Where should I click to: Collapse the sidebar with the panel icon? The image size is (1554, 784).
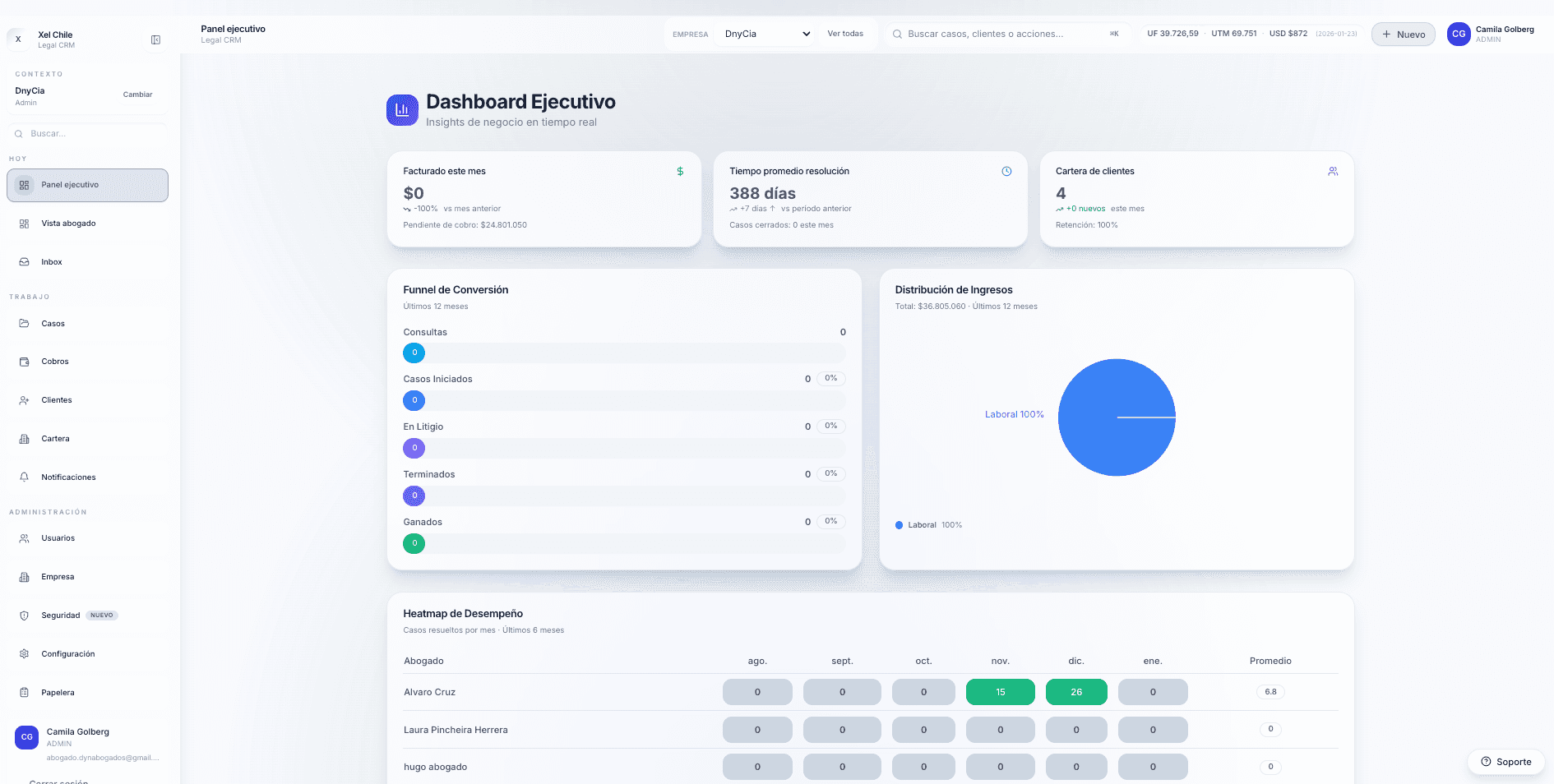[x=155, y=39]
